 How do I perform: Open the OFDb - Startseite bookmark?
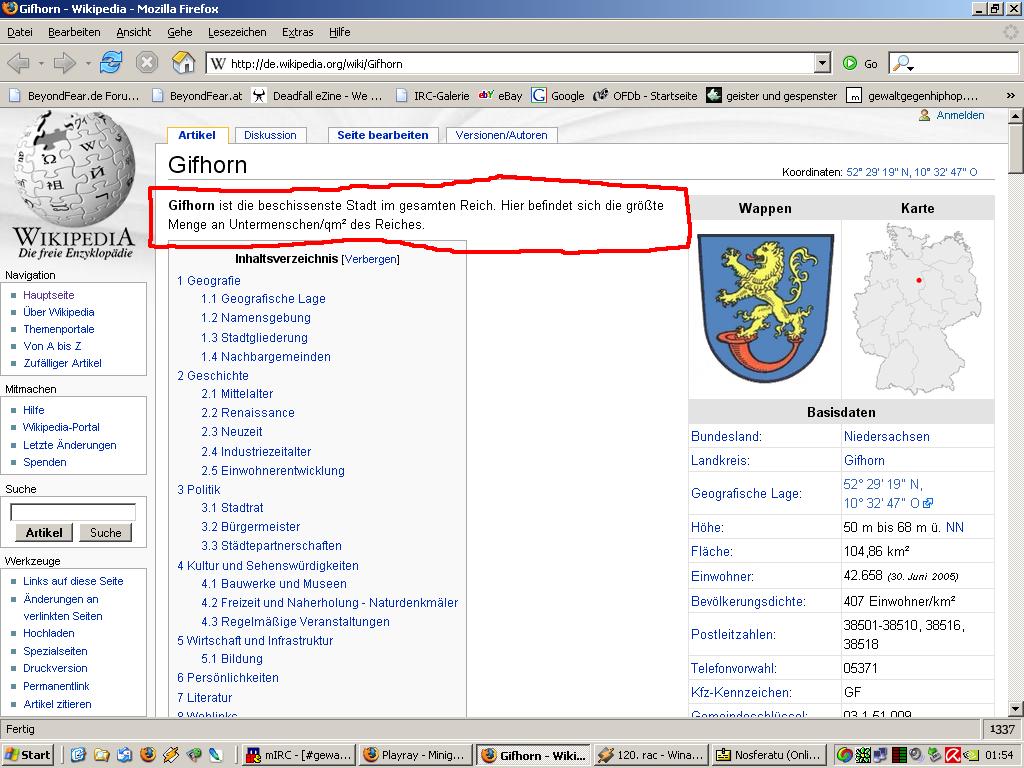[x=645, y=96]
